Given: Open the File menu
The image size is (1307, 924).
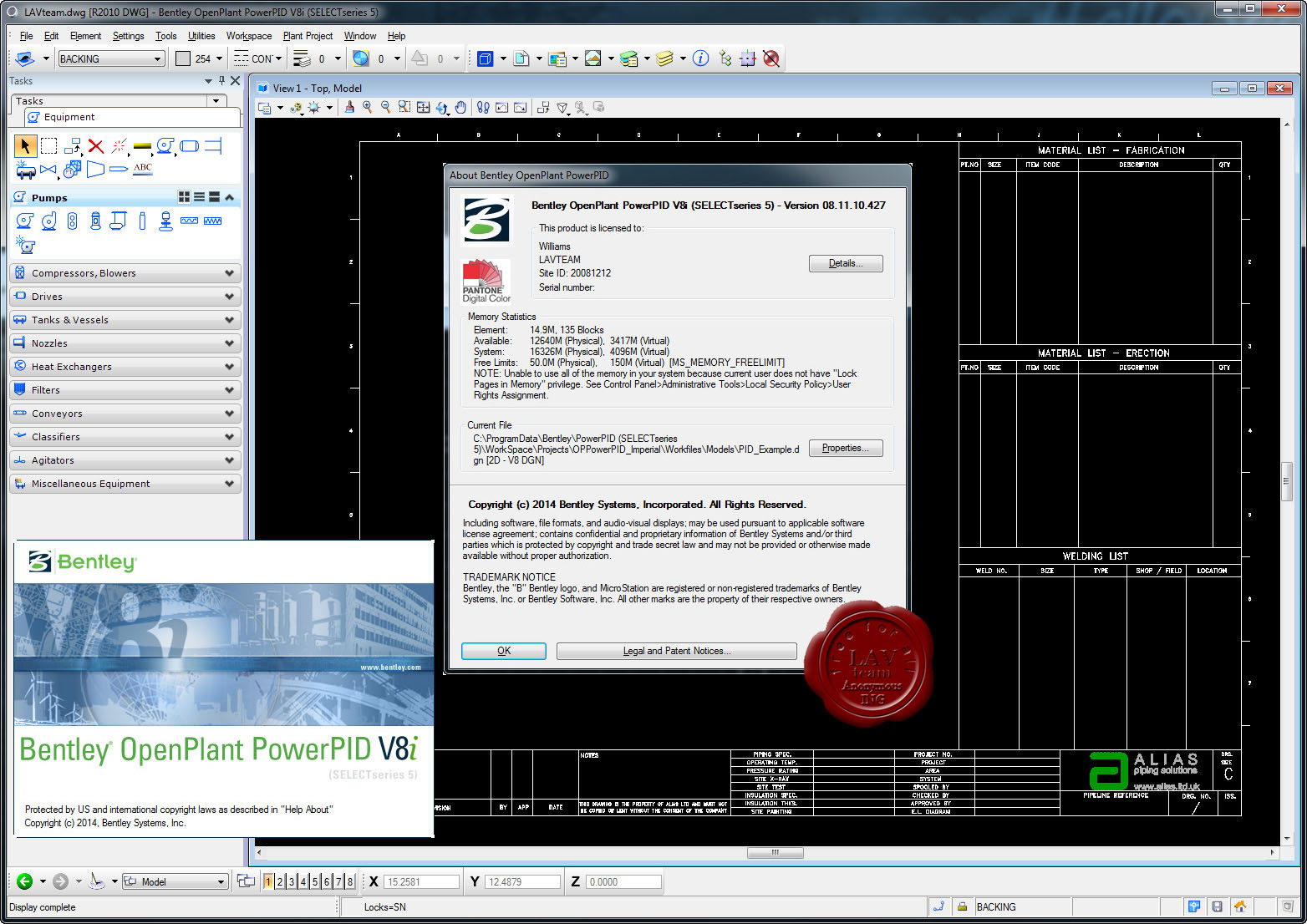Looking at the screenshot, I should tap(26, 36).
